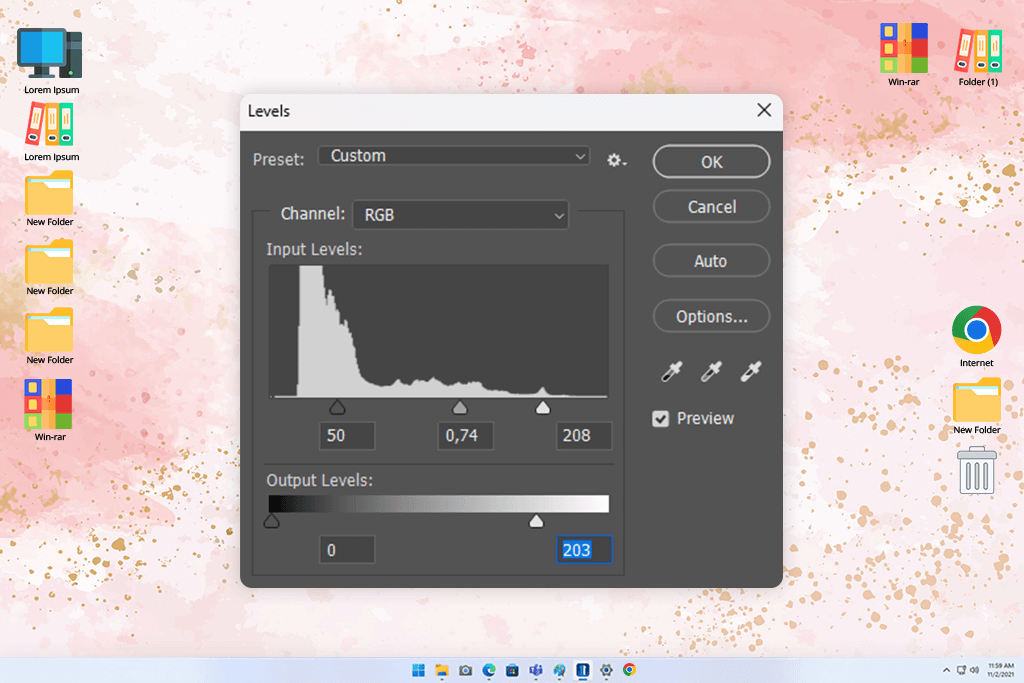Select the New Folder icon on right
This screenshot has width=1024, height=683.
[976, 406]
